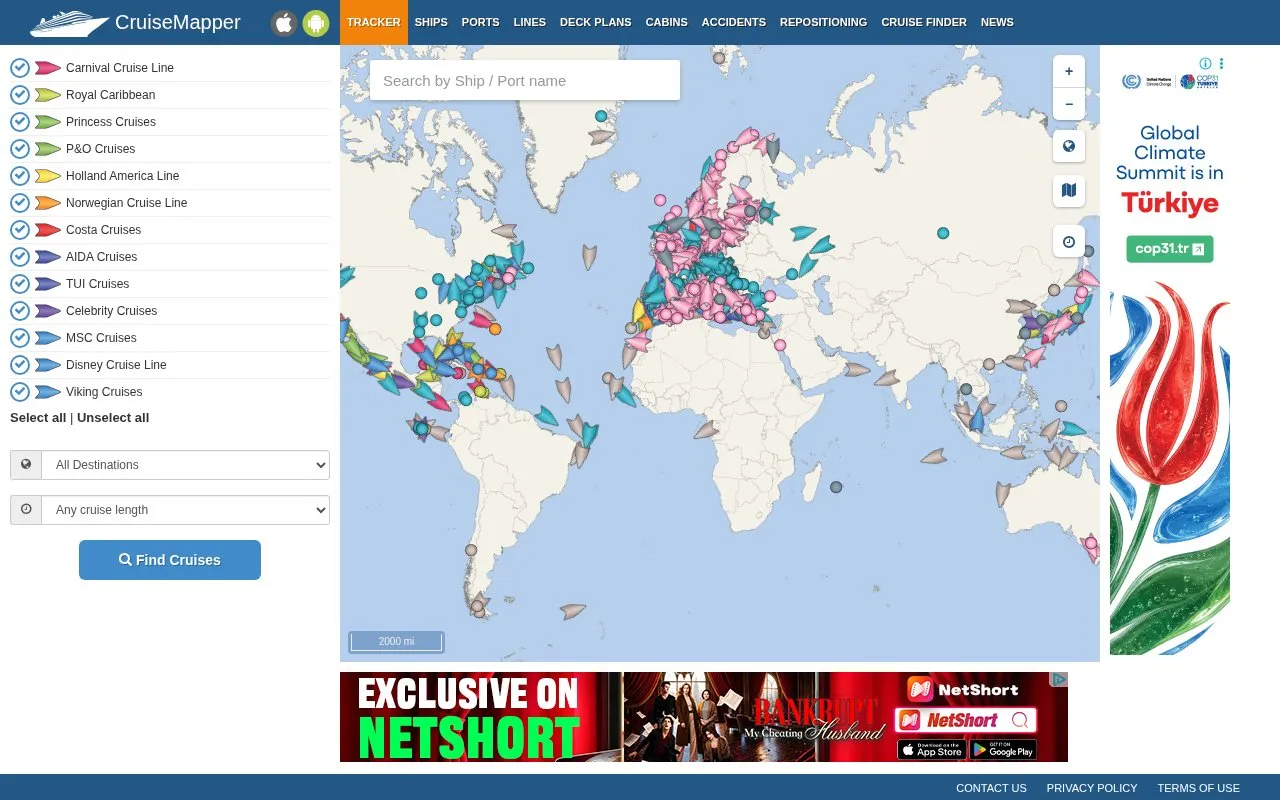This screenshot has height=800, width=1280.
Task: Click the globe icon beside All Destinations
Action: 26,464
